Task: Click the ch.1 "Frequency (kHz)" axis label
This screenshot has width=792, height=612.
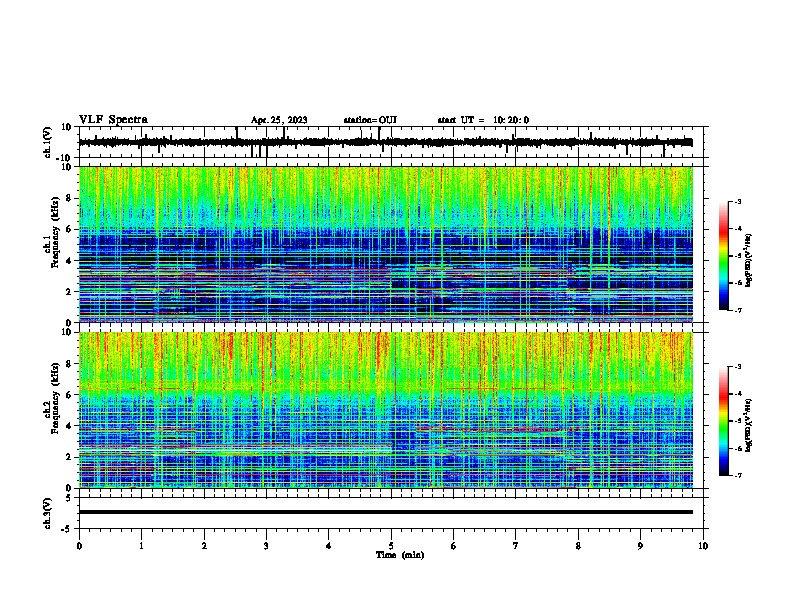Action: [55, 234]
